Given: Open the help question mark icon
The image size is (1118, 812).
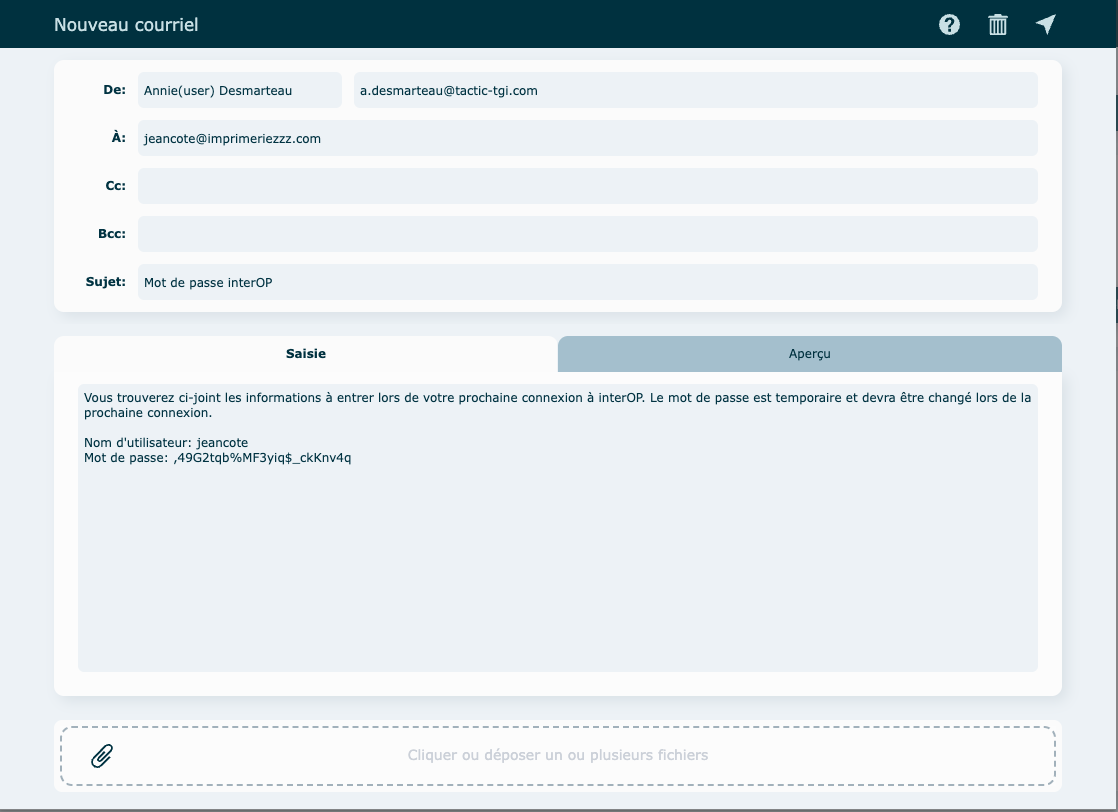Looking at the screenshot, I should pyautogui.click(x=949, y=25).
